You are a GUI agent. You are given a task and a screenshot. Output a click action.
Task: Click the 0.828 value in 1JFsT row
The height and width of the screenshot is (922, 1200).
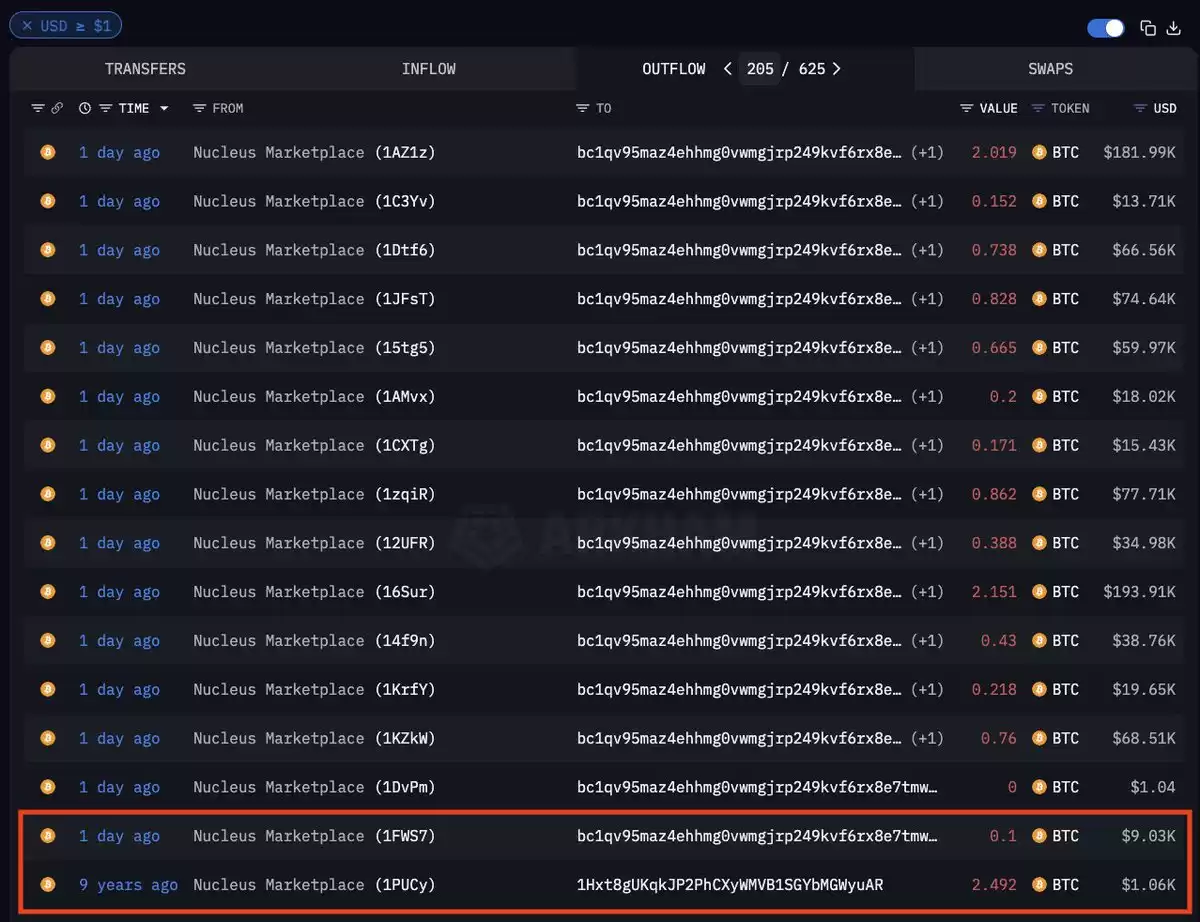tap(994, 299)
